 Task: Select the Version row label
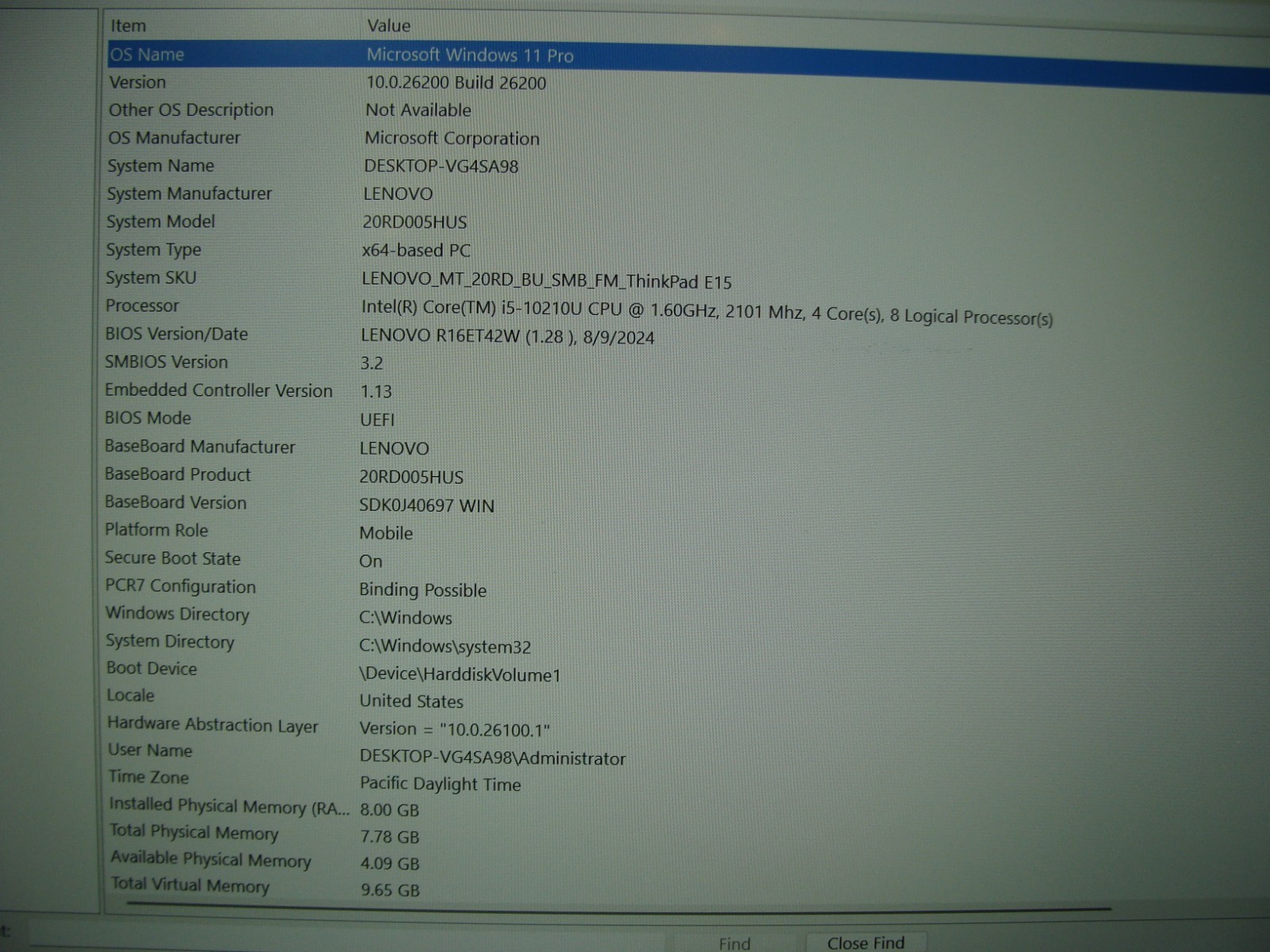point(137,82)
